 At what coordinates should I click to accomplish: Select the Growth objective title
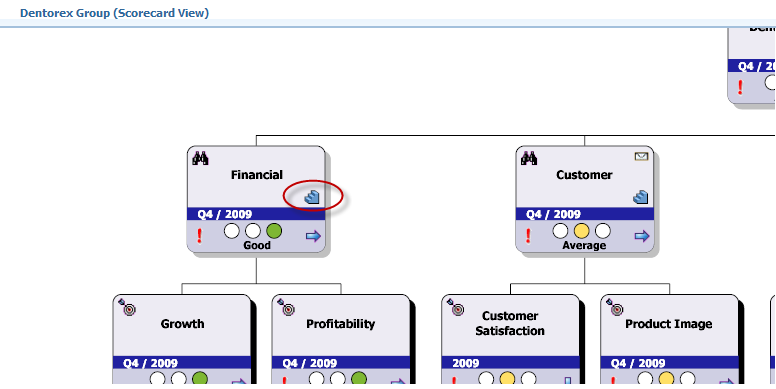pos(183,324)
